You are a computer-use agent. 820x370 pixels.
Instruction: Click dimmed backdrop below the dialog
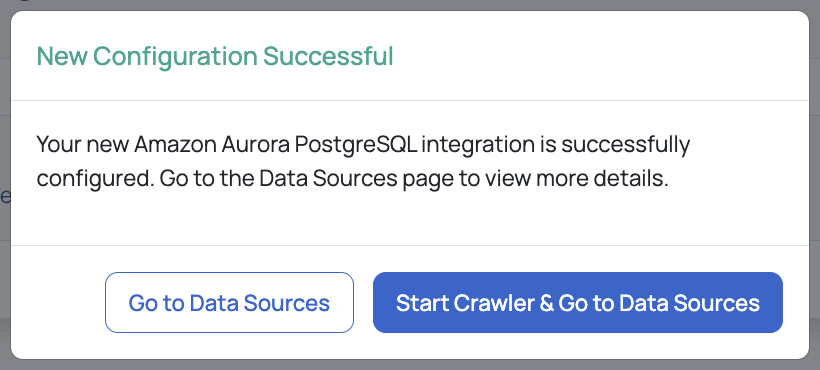(410, 365)
